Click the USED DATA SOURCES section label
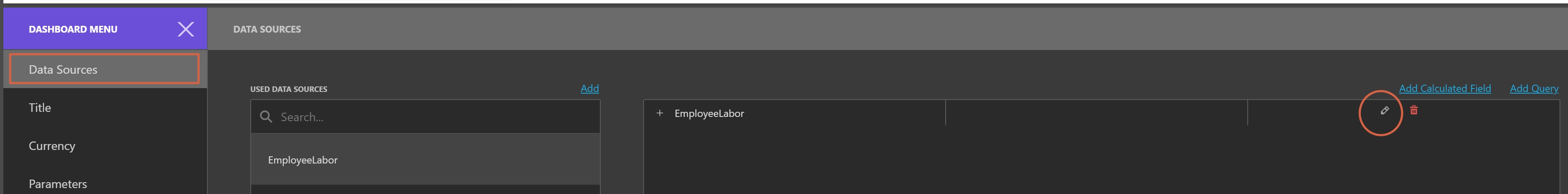This screenshot has height=194, width=1568. pos(288,89)
